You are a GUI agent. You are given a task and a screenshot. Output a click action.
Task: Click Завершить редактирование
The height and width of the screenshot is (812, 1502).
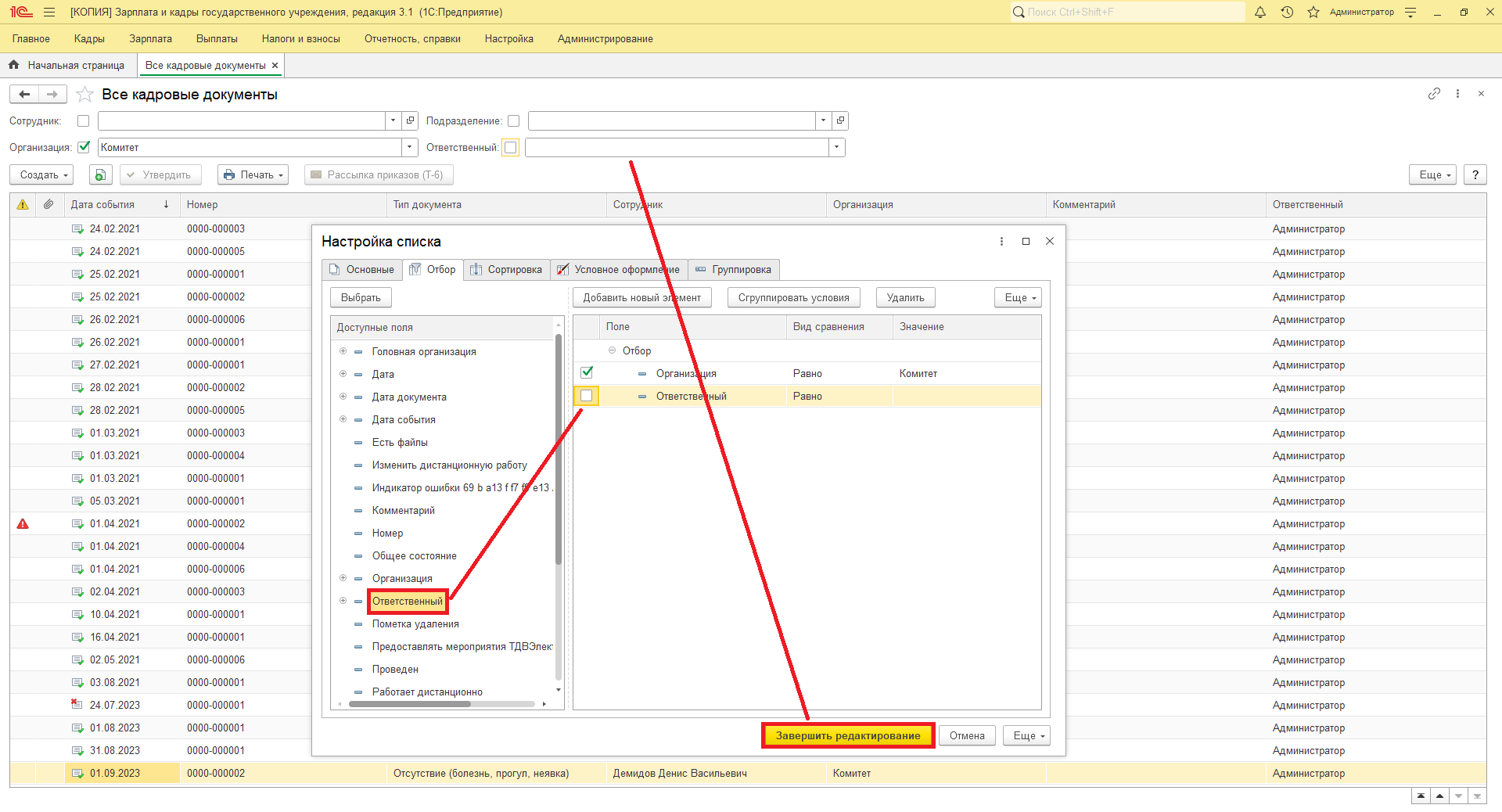point(848,736)
